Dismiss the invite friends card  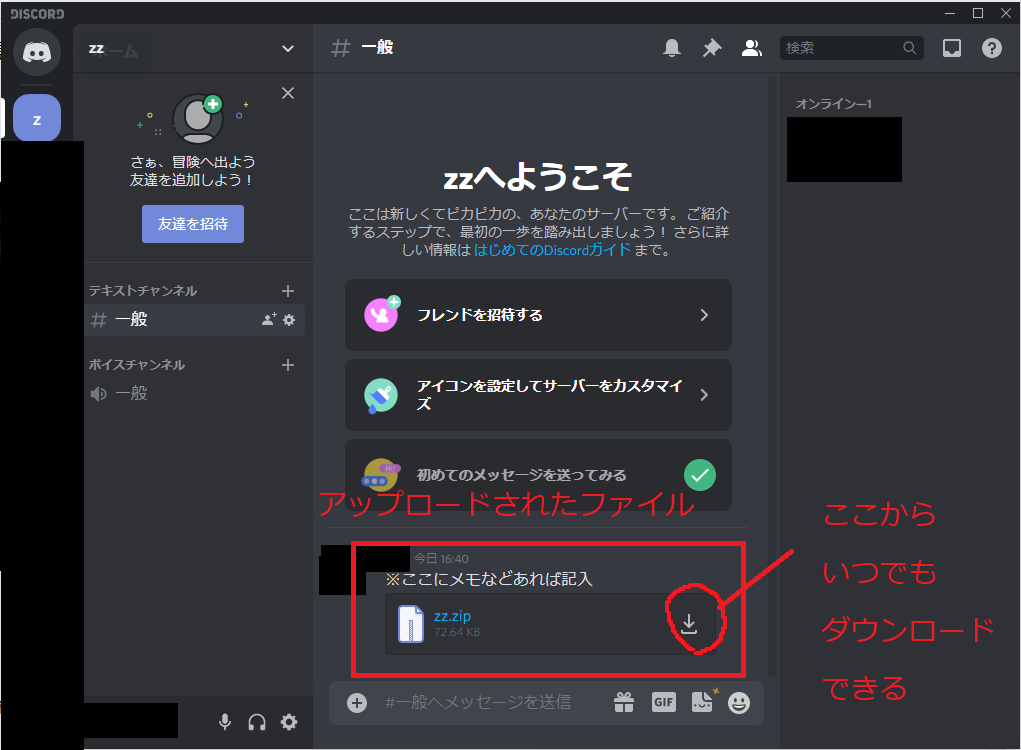[x=288, y=93]
